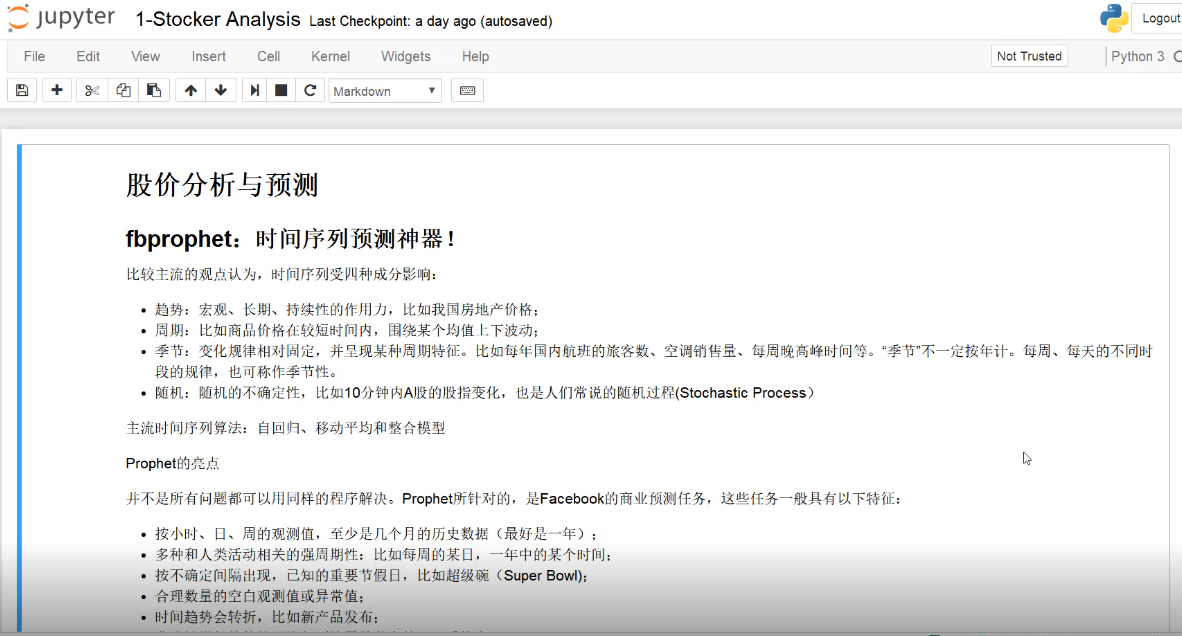
Task: Click the Jupyter logo link
Action: click(62, 19)
